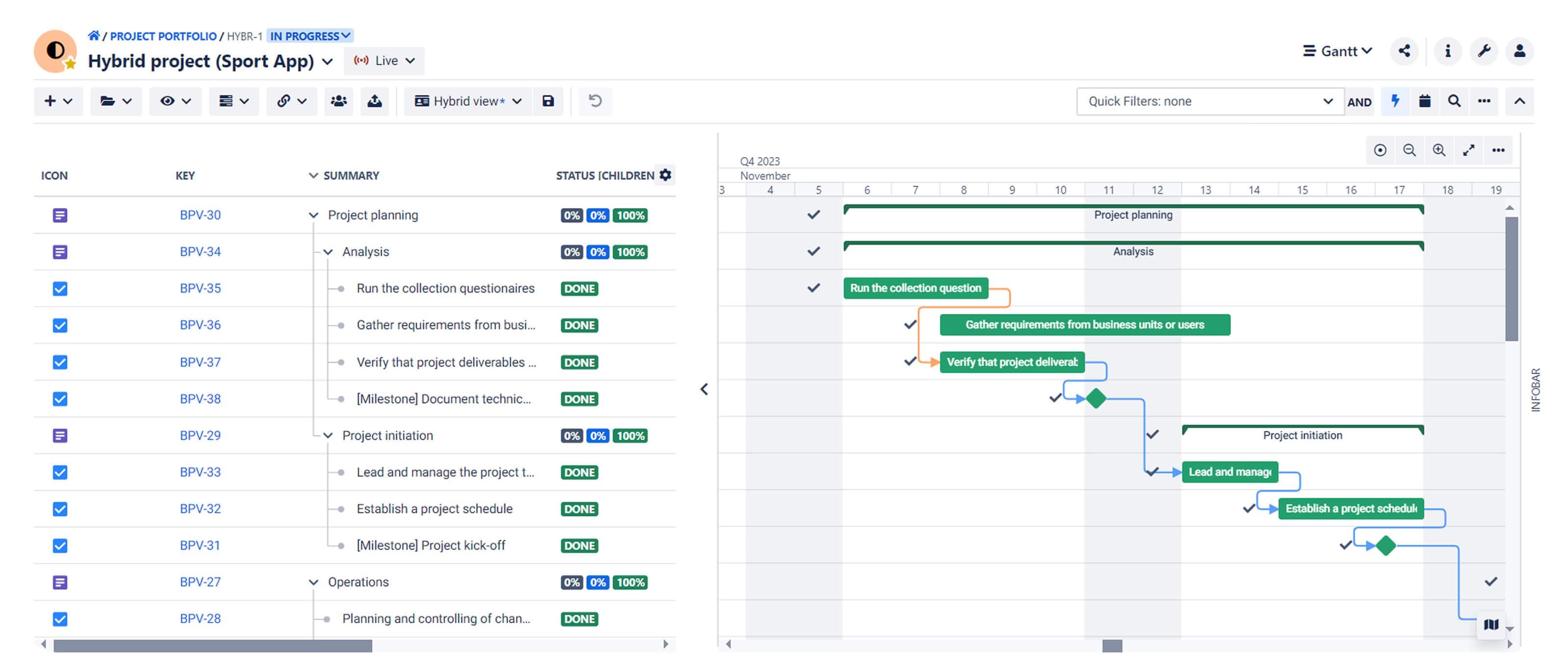The height and width of the screenshot is (672, 1568).
Task: Open the info icon button
Action: (1448, 51)
